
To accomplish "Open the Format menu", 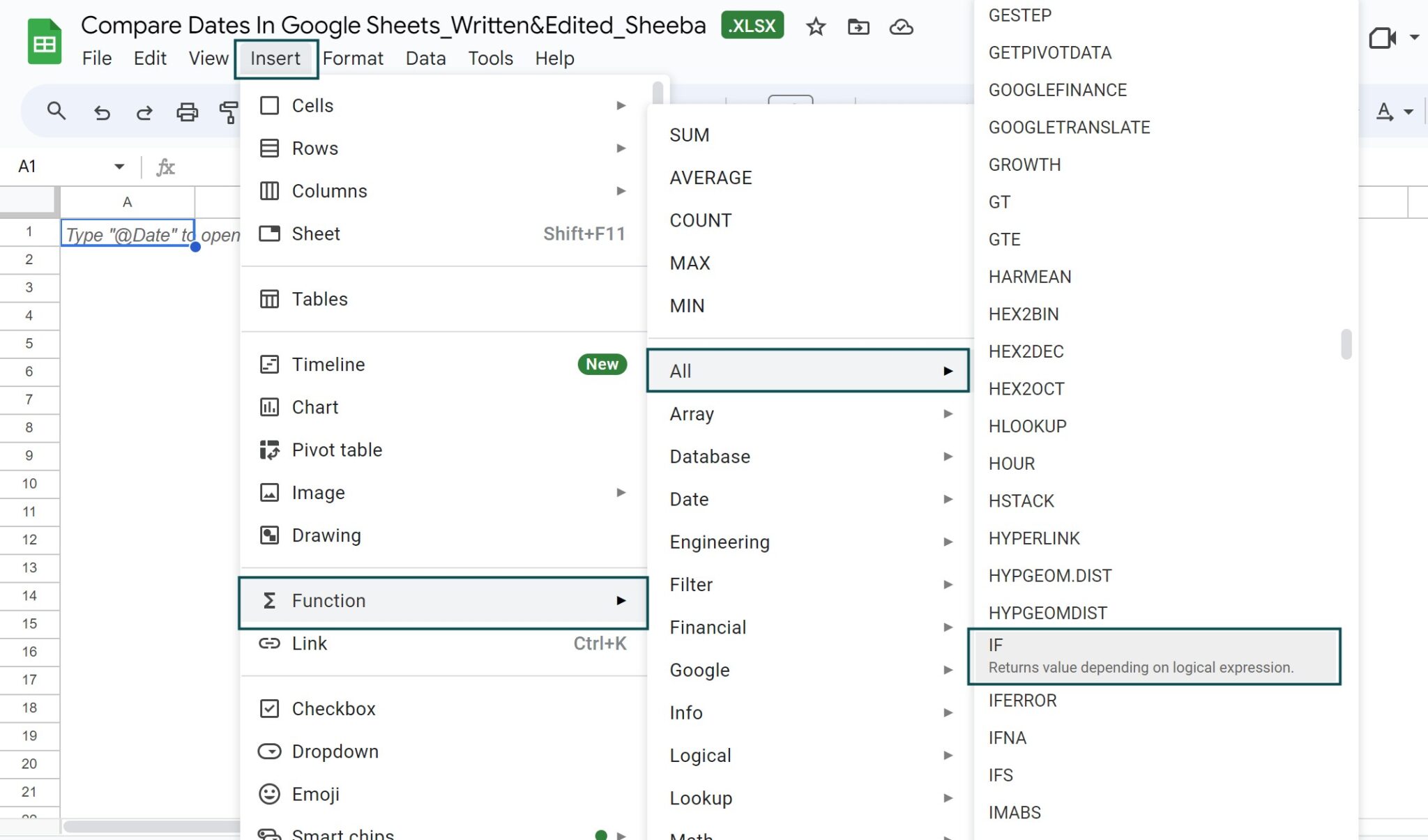I will coord(353,59).
